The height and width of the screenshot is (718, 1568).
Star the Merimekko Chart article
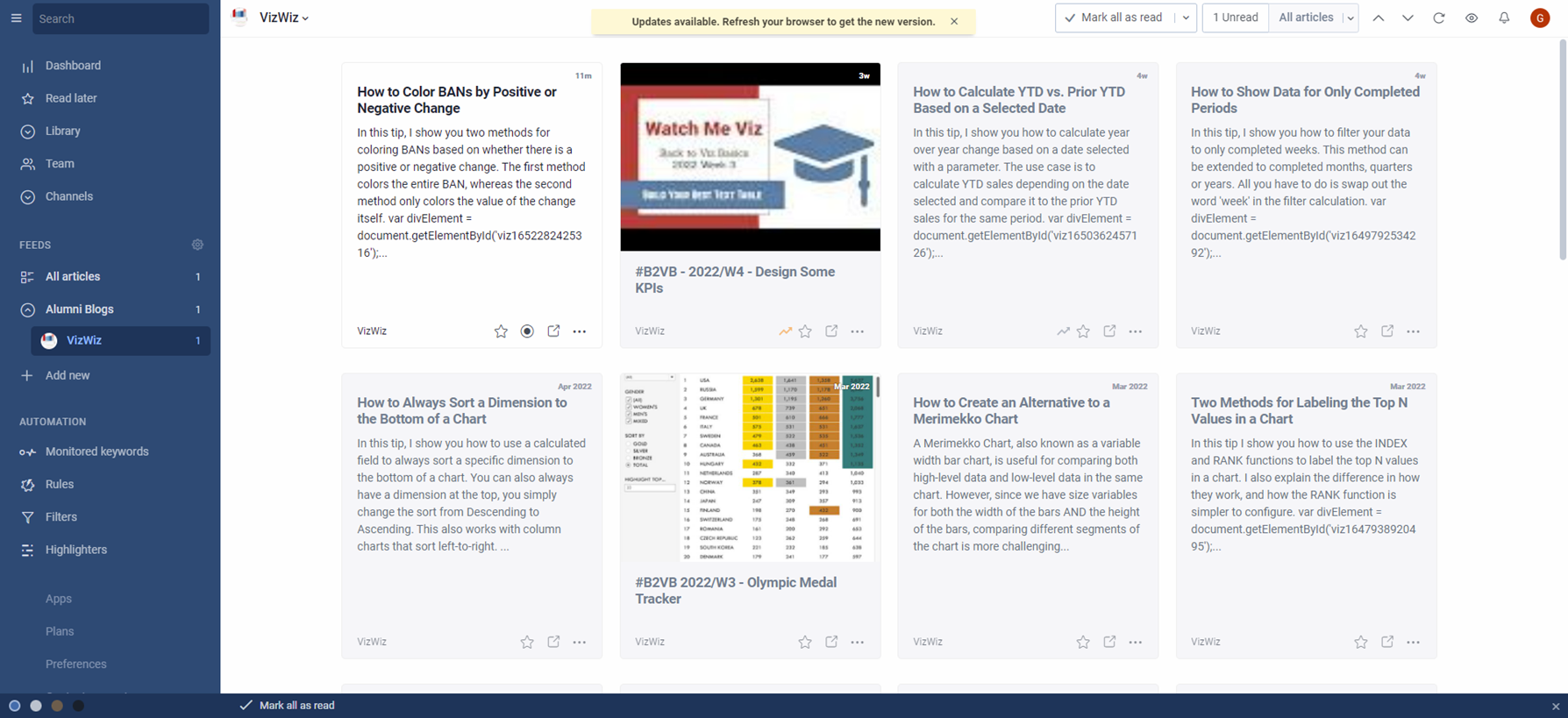(x=1083, y=642)
